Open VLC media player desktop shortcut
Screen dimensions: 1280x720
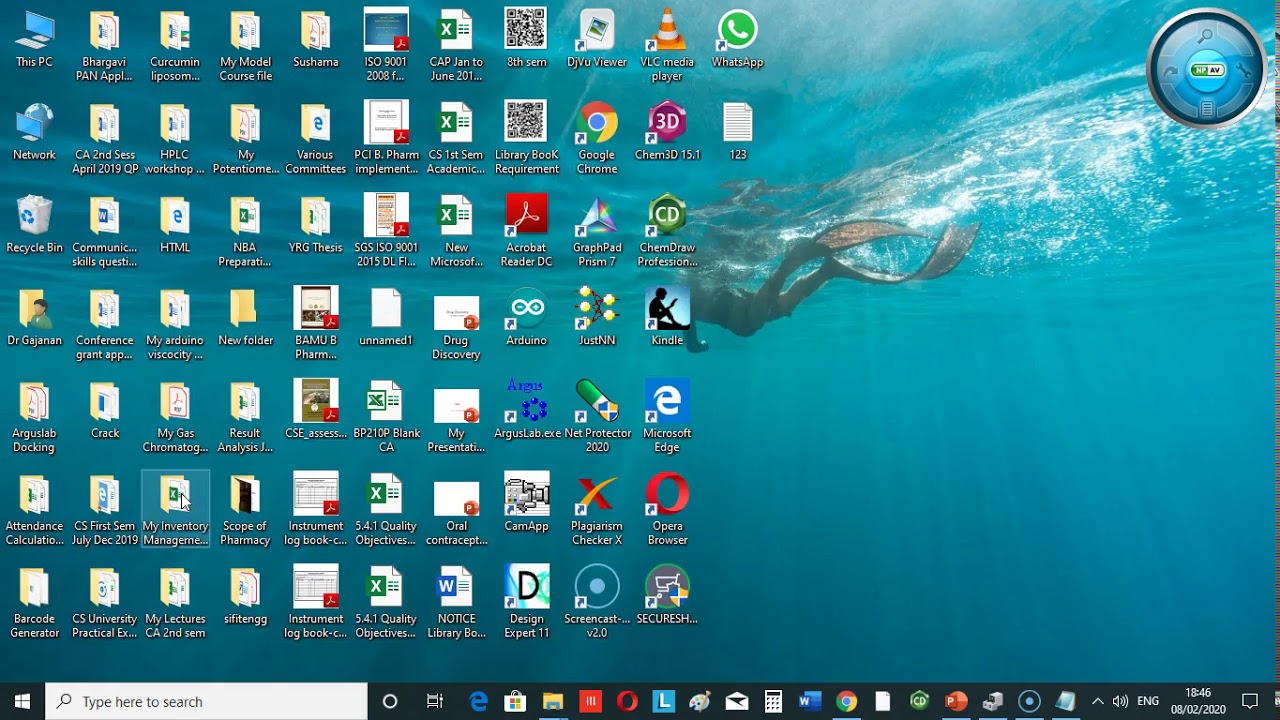pos(667,33)
